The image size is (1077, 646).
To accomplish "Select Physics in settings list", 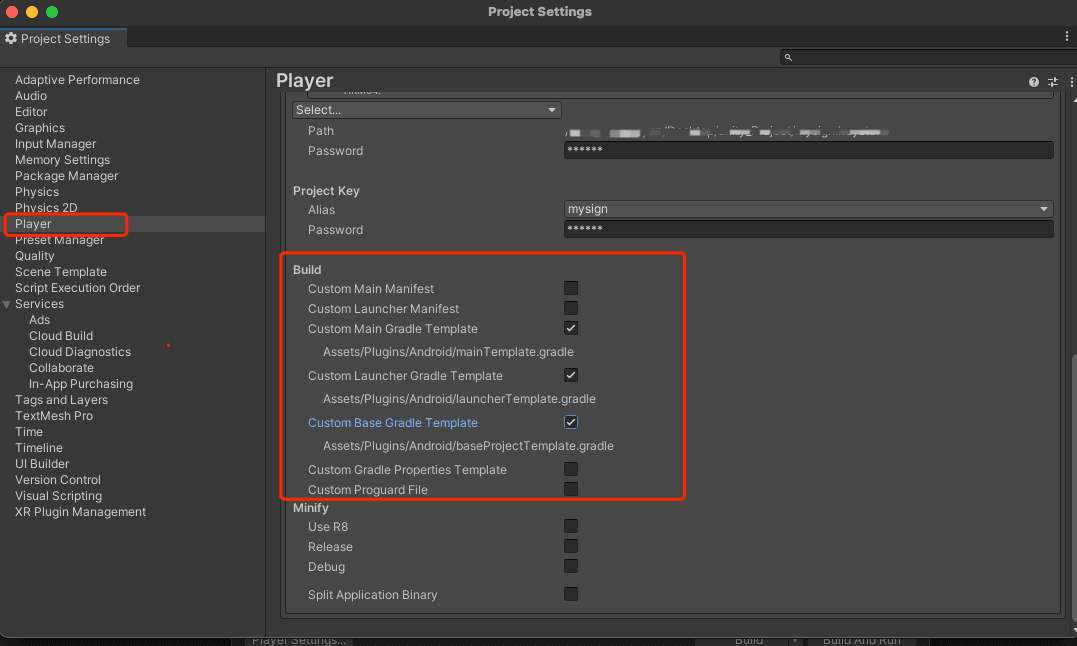I will click(37, 192).
